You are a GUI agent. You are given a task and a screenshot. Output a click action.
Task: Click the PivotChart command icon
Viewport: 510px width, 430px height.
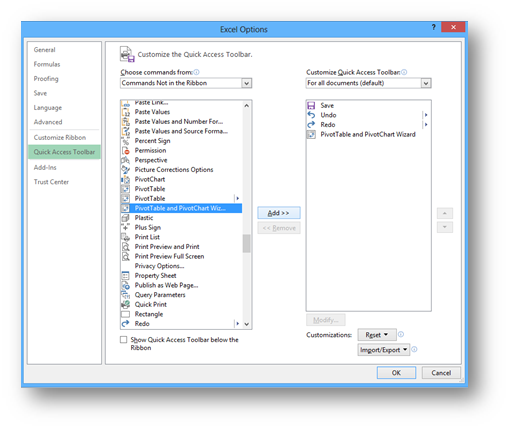pos(126,179)
